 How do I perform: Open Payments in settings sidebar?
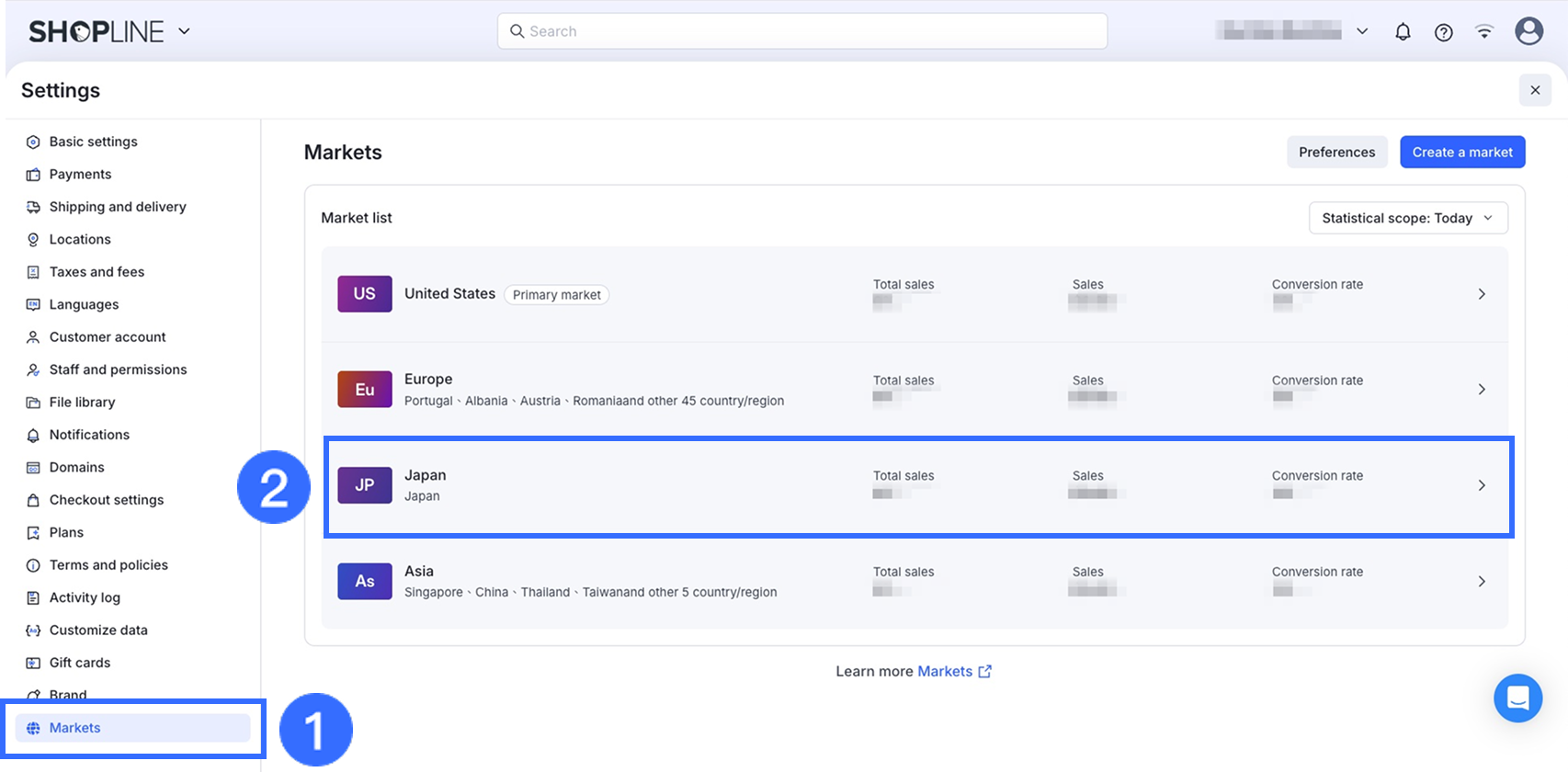[80, 175]
